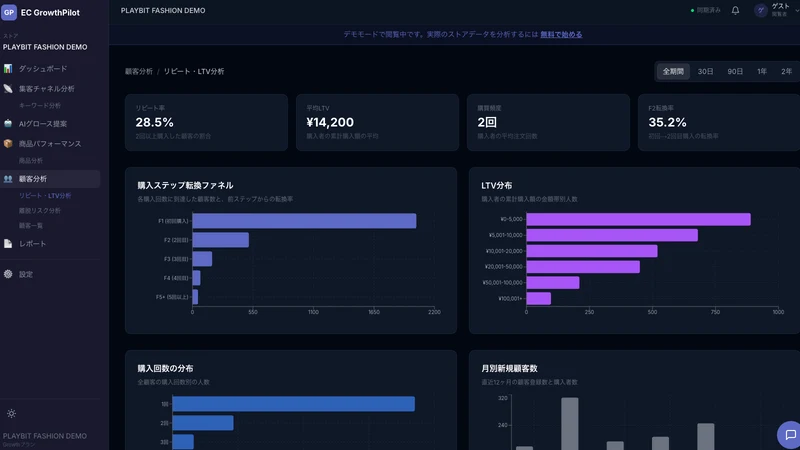Go to 商品分析 in the sidebar
This screenshot has height=450, width=800.
31,161
